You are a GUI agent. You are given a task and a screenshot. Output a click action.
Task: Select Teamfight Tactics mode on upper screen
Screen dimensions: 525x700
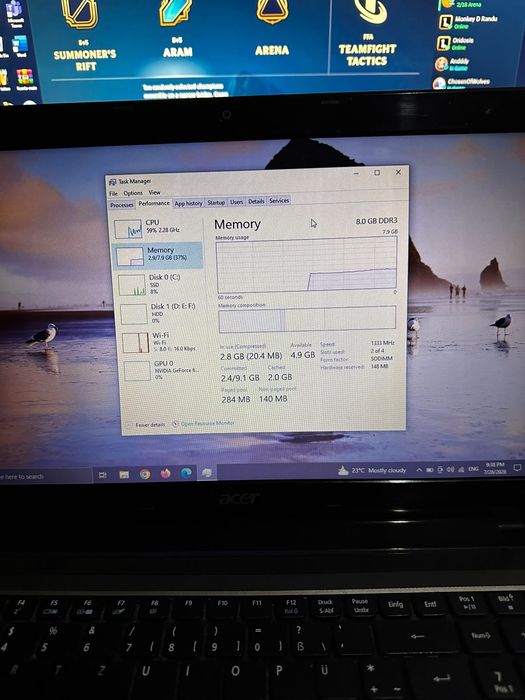click(368, 34)
